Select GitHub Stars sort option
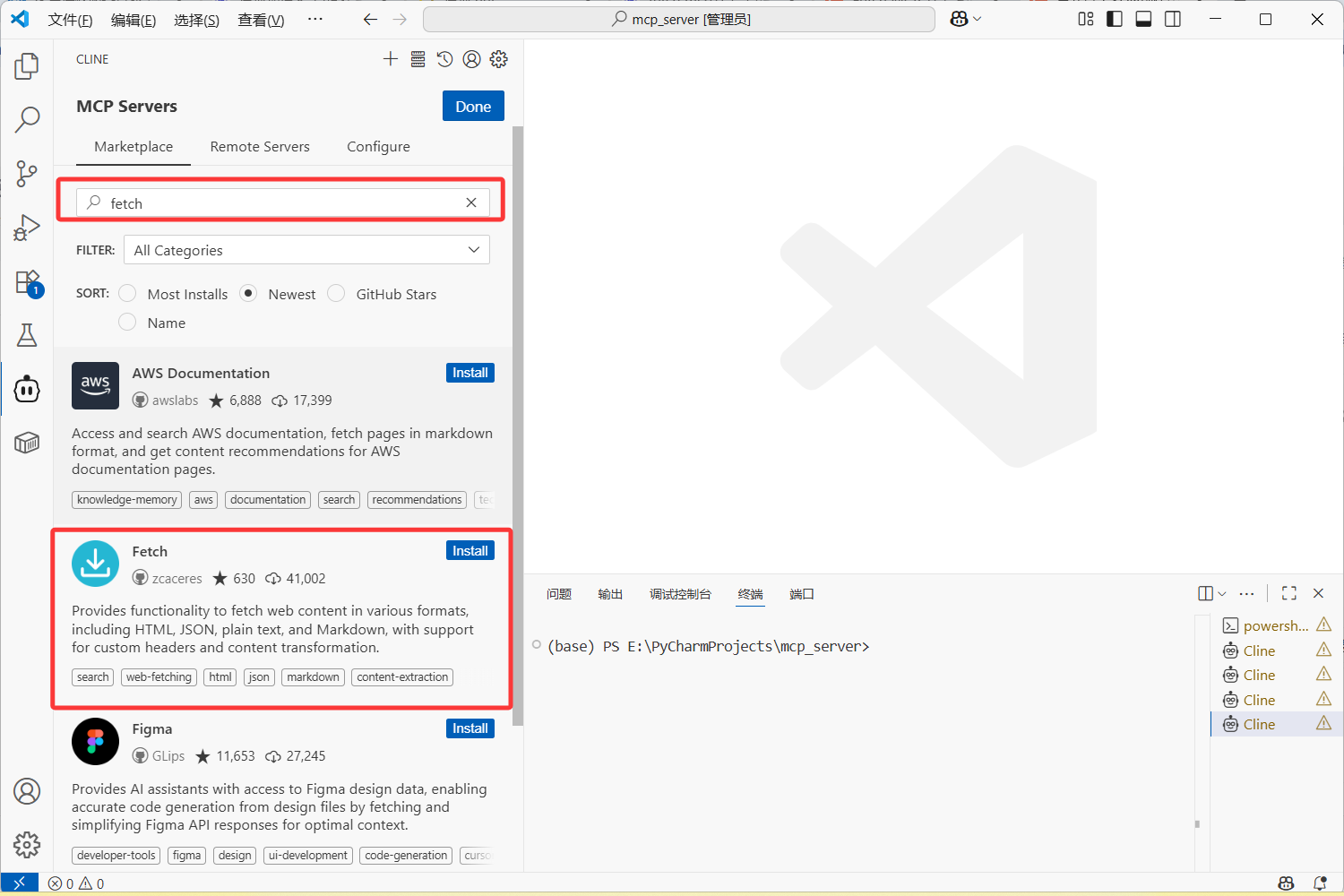The height and width of the screenshot is (896, 1344). click(x=337, y=293)
